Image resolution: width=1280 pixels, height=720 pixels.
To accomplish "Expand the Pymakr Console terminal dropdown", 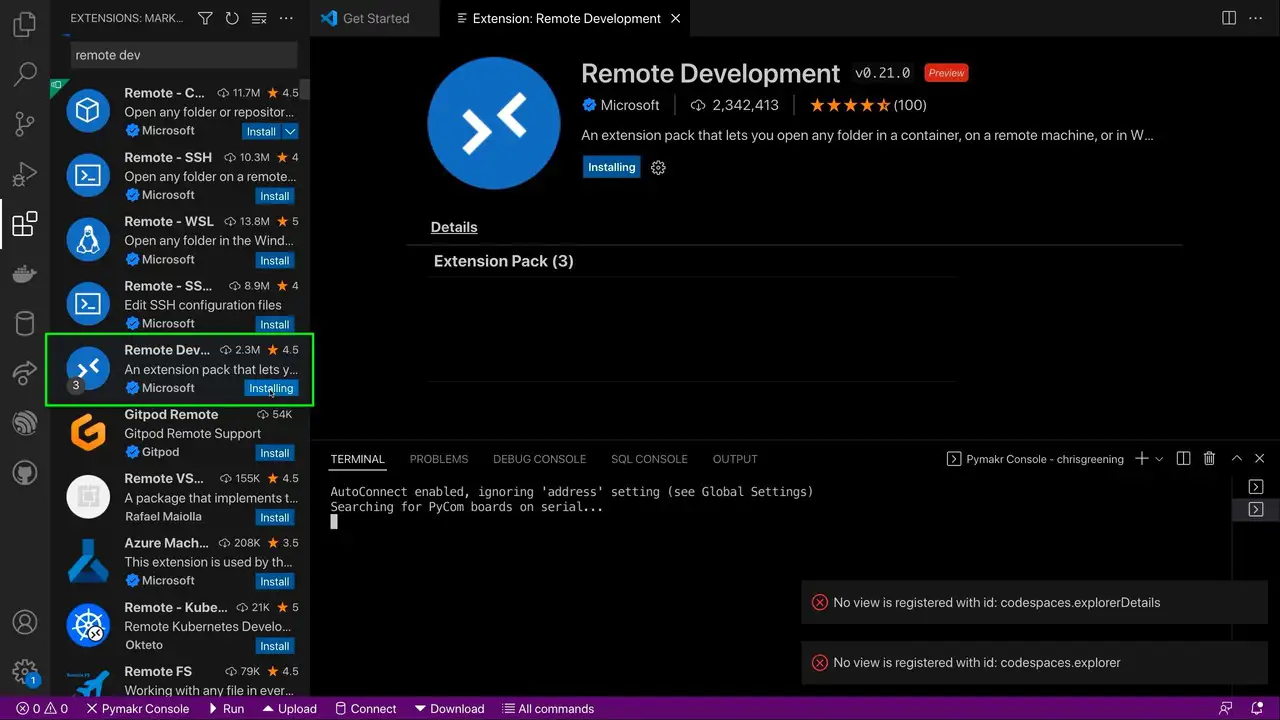I will pos(1044,459).
